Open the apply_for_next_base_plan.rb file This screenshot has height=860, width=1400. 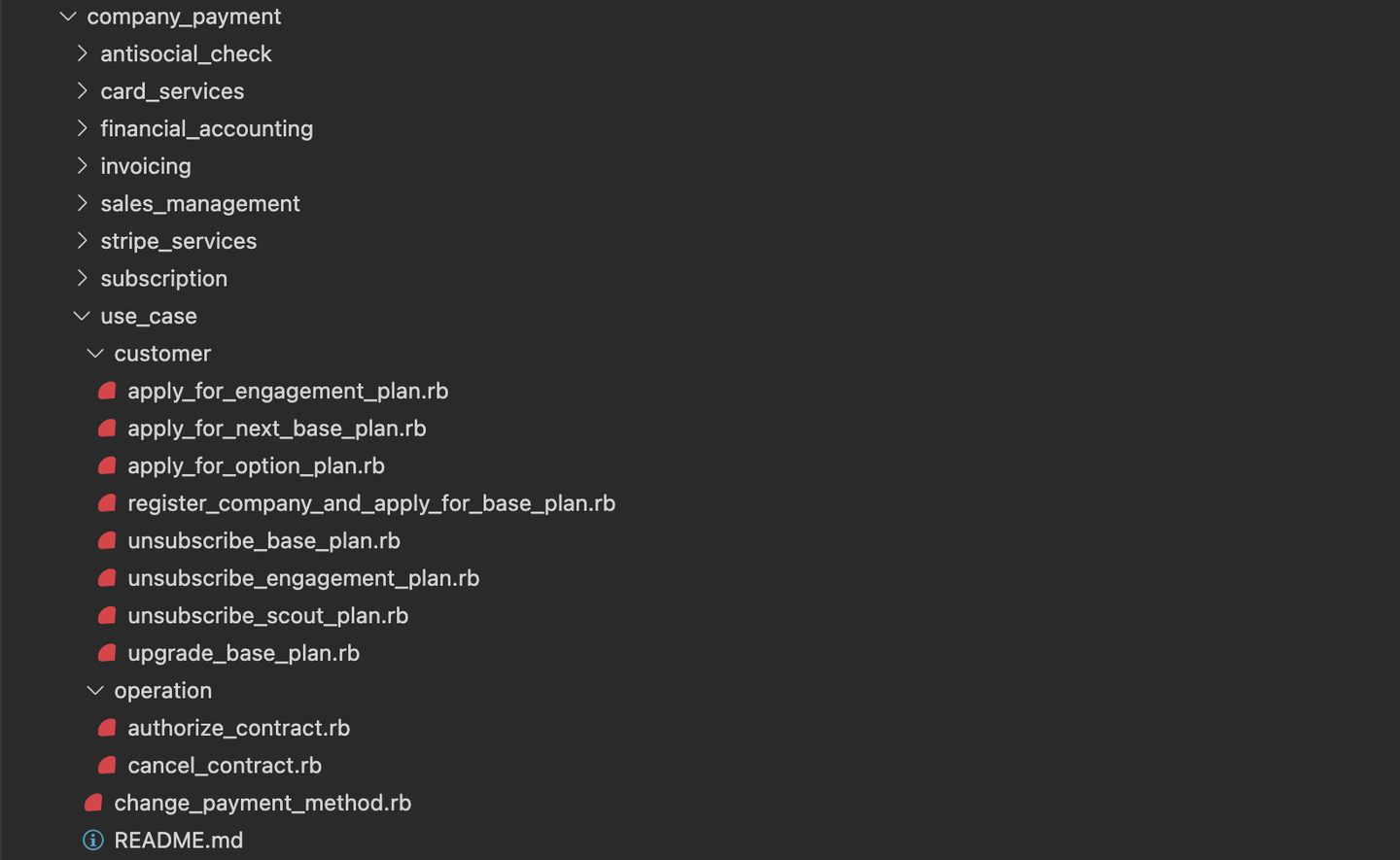pos(276,429)
